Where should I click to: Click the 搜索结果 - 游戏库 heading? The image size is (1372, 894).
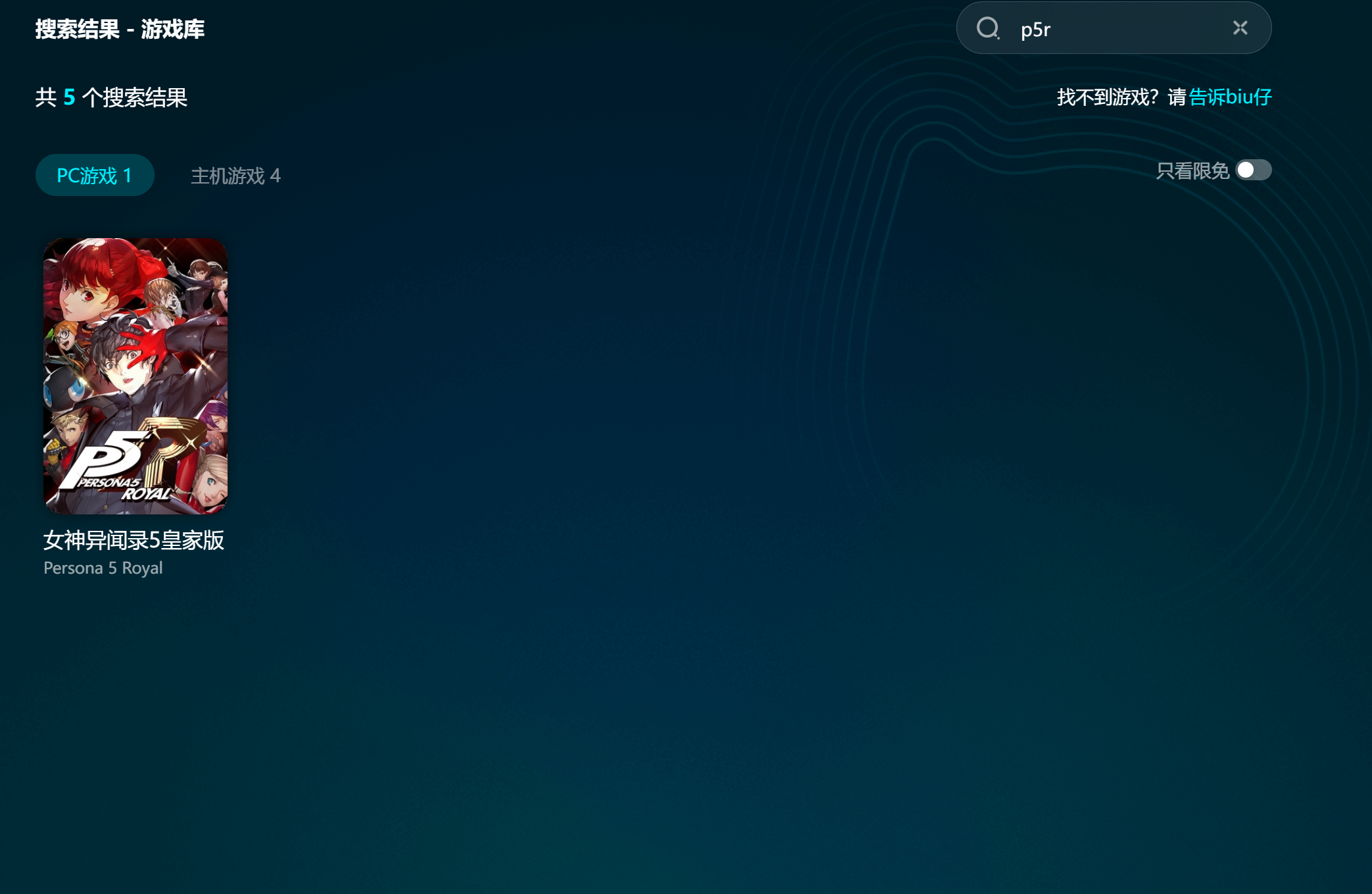[x=120, y=29]
